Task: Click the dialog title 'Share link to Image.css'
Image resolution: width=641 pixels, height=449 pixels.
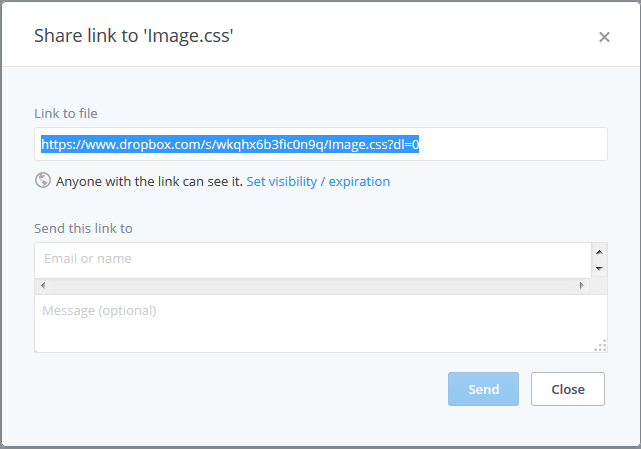Action: pyautogui.click(x=133, y=36)
